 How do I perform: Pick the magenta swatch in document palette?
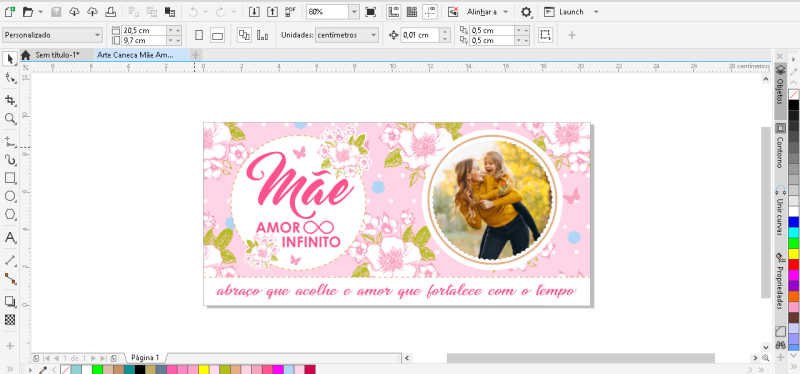[278, 369]
